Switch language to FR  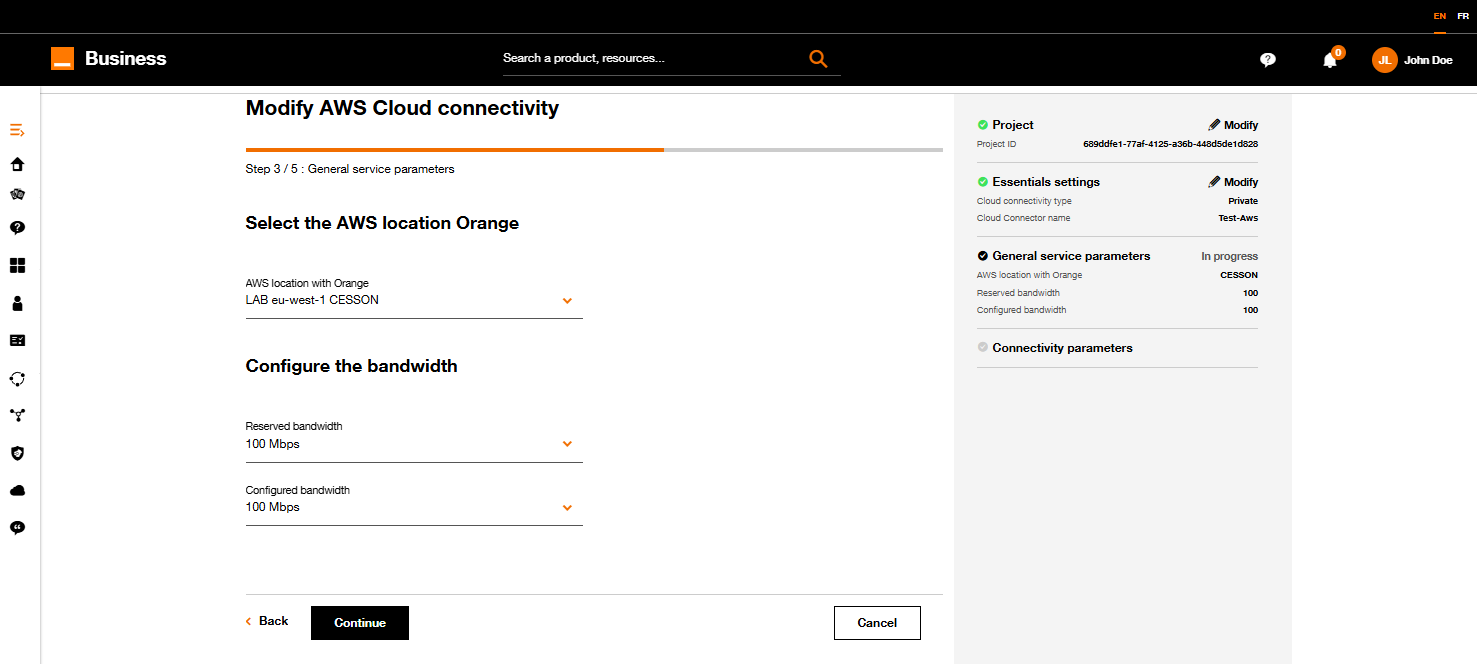[x=1463, y=16]
